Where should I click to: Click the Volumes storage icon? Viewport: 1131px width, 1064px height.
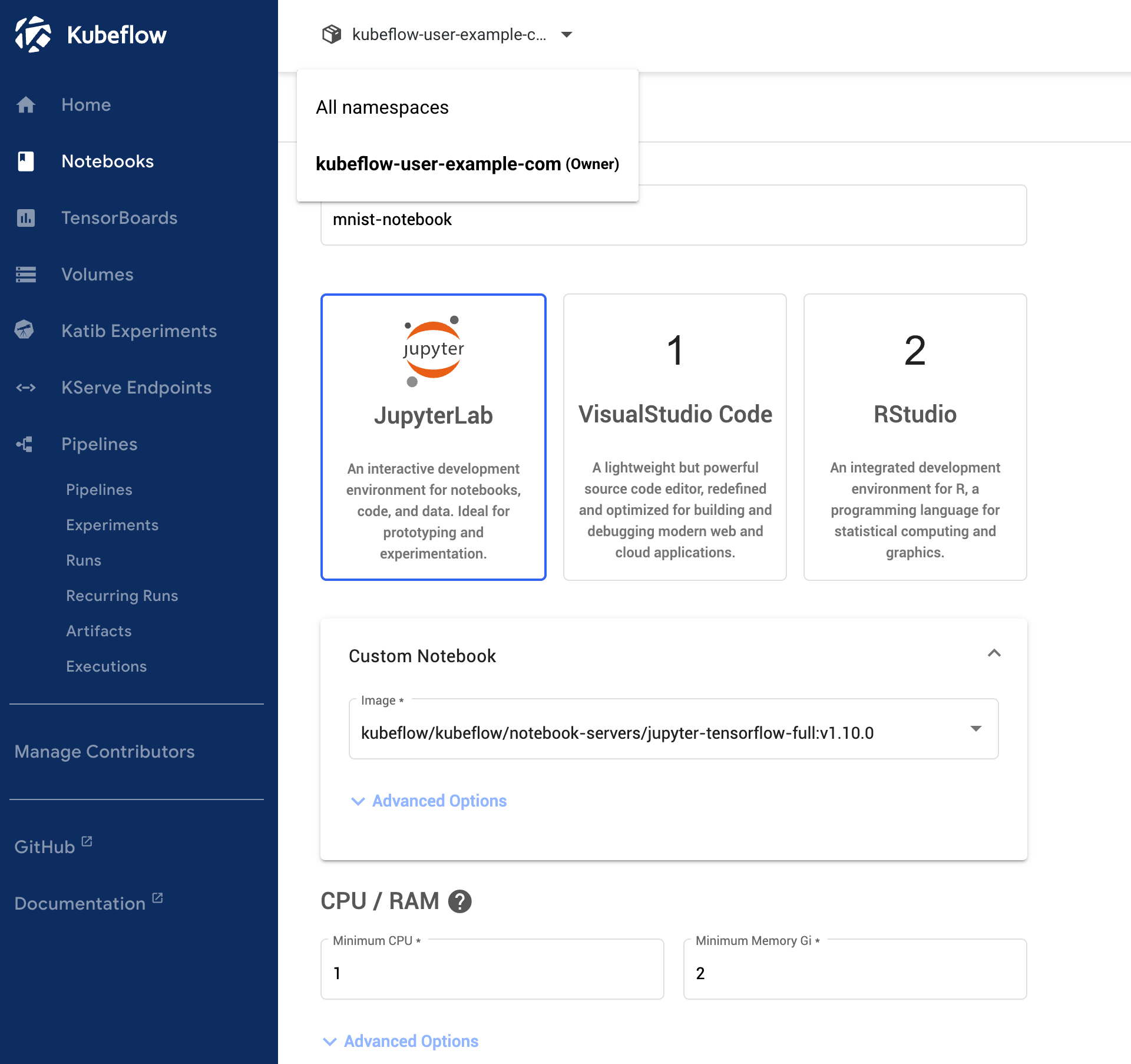point(26,275)
